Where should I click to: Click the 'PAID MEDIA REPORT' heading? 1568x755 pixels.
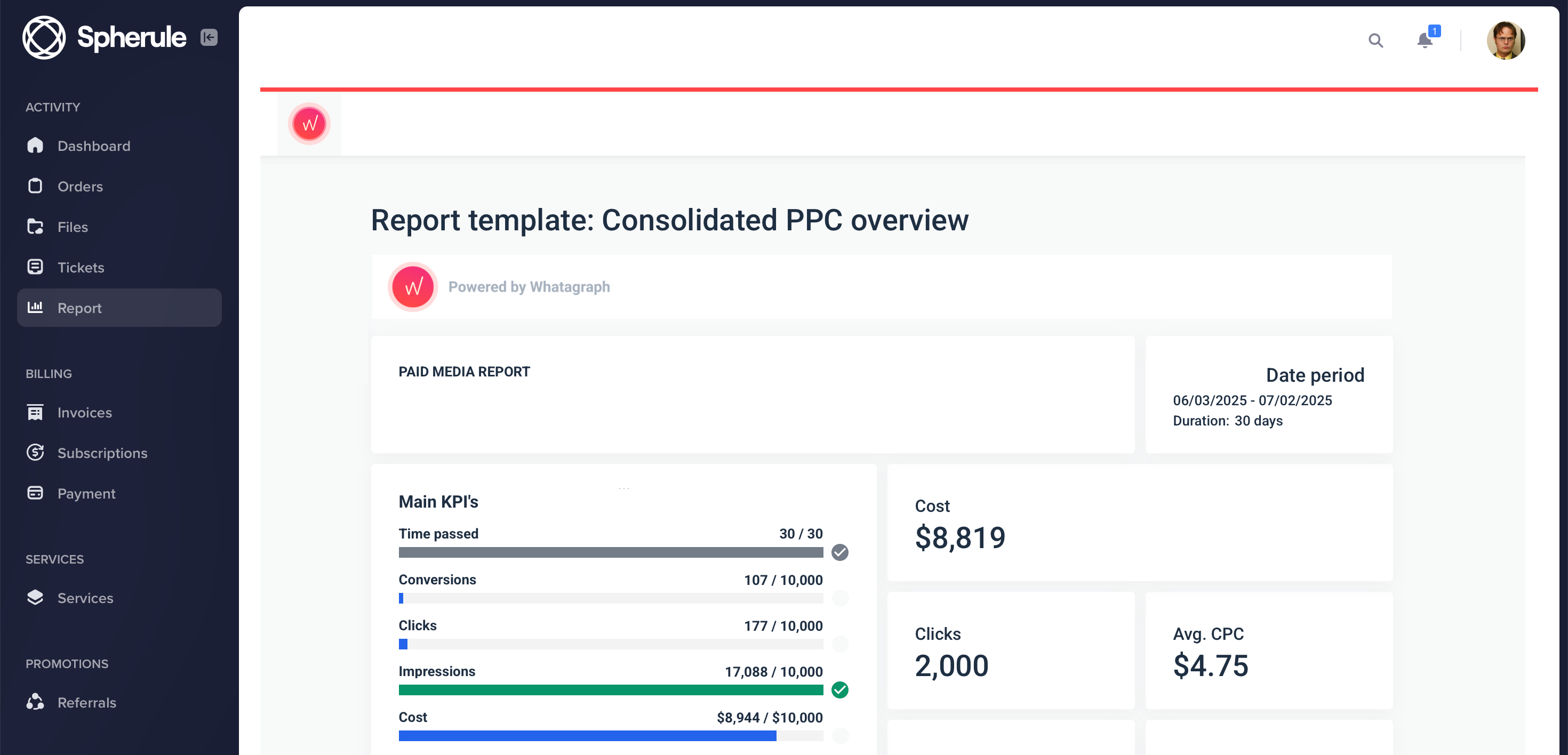pos(464,372)
